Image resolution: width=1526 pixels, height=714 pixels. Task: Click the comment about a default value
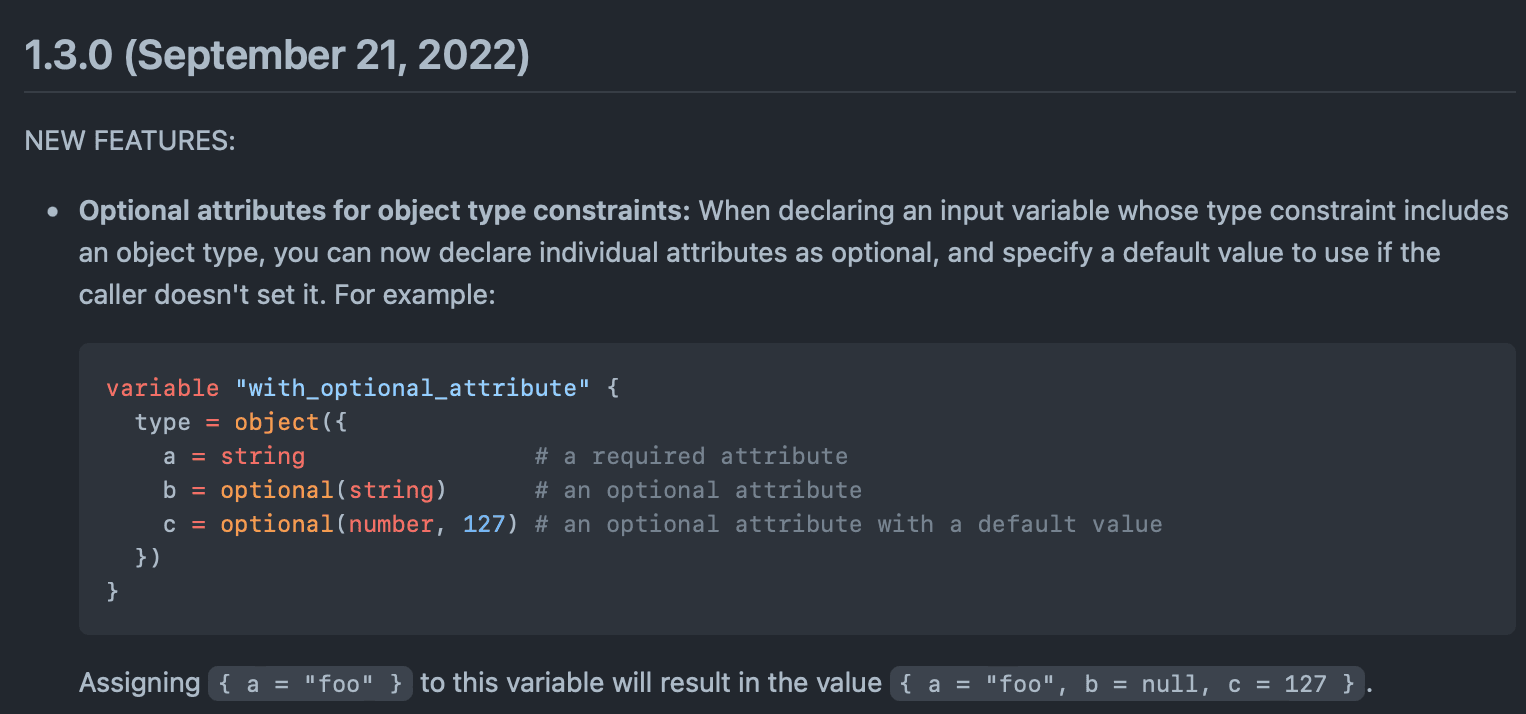848,524
